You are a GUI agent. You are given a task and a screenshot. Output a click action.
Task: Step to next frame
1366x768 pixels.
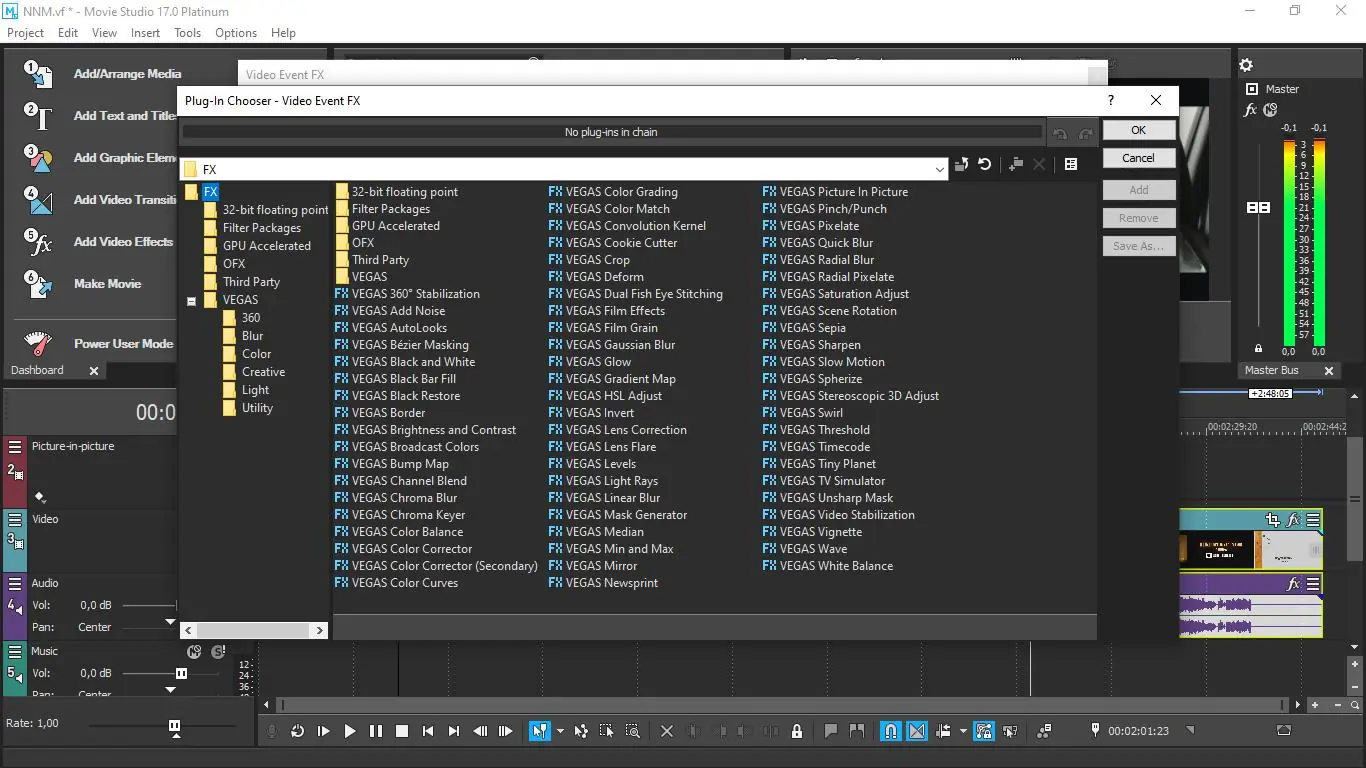click(x=505, y=731)
